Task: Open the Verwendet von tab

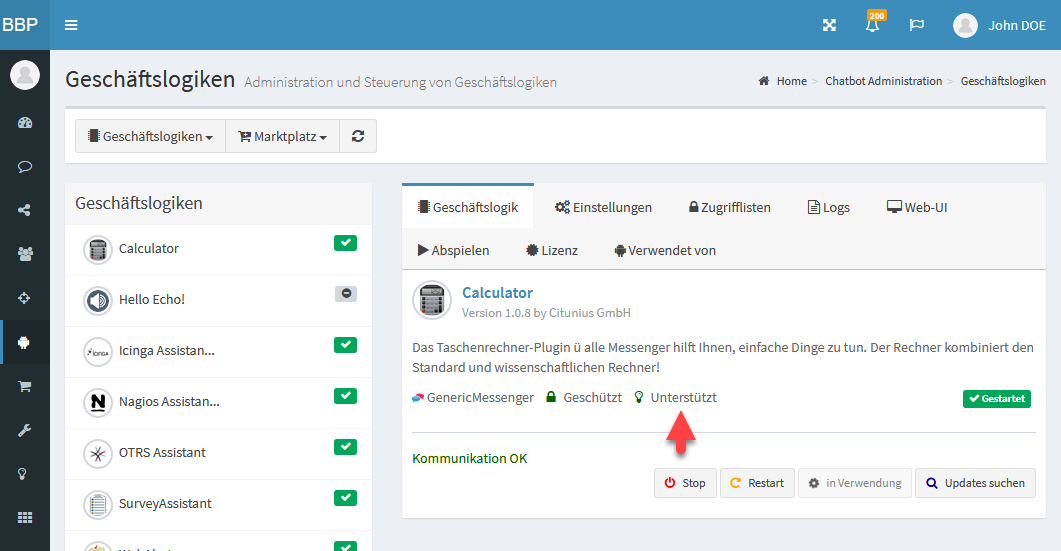Action: click(665, 250)
